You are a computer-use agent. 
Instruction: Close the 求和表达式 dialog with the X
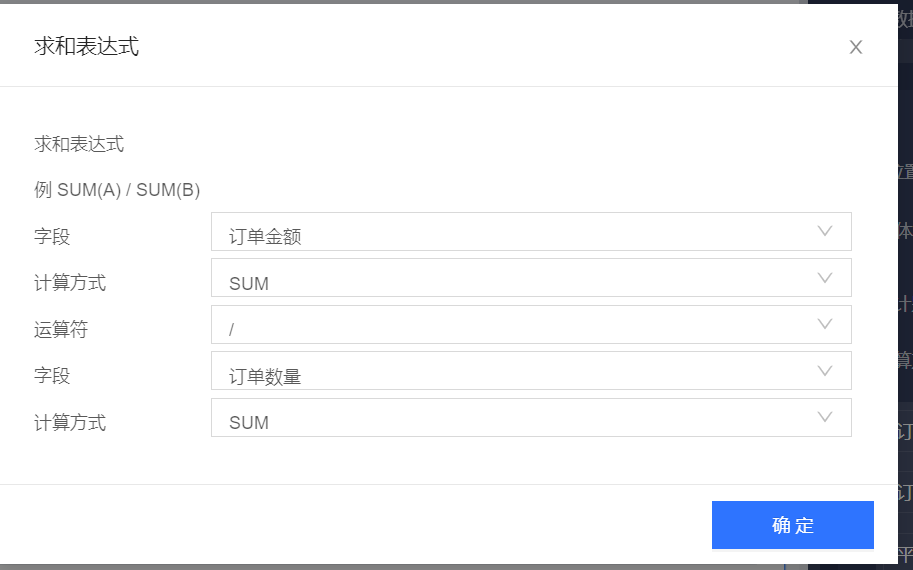(855, 47)
